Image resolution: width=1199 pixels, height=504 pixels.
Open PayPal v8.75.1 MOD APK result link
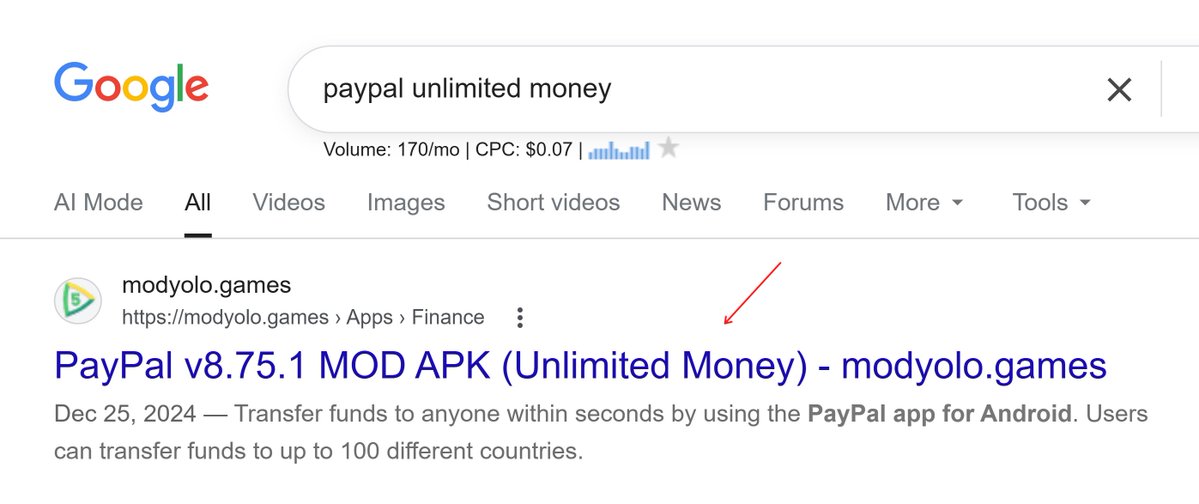pos(580,366)
